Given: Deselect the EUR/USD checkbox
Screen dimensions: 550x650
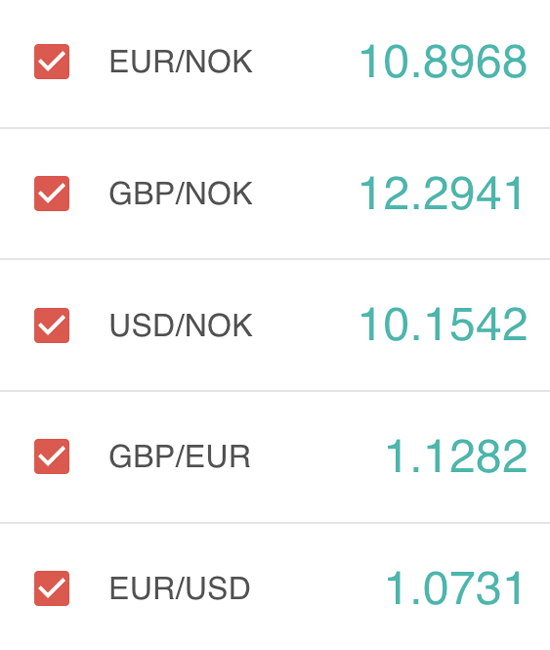Looking at the screenshot, I should [x=51, y=588].
